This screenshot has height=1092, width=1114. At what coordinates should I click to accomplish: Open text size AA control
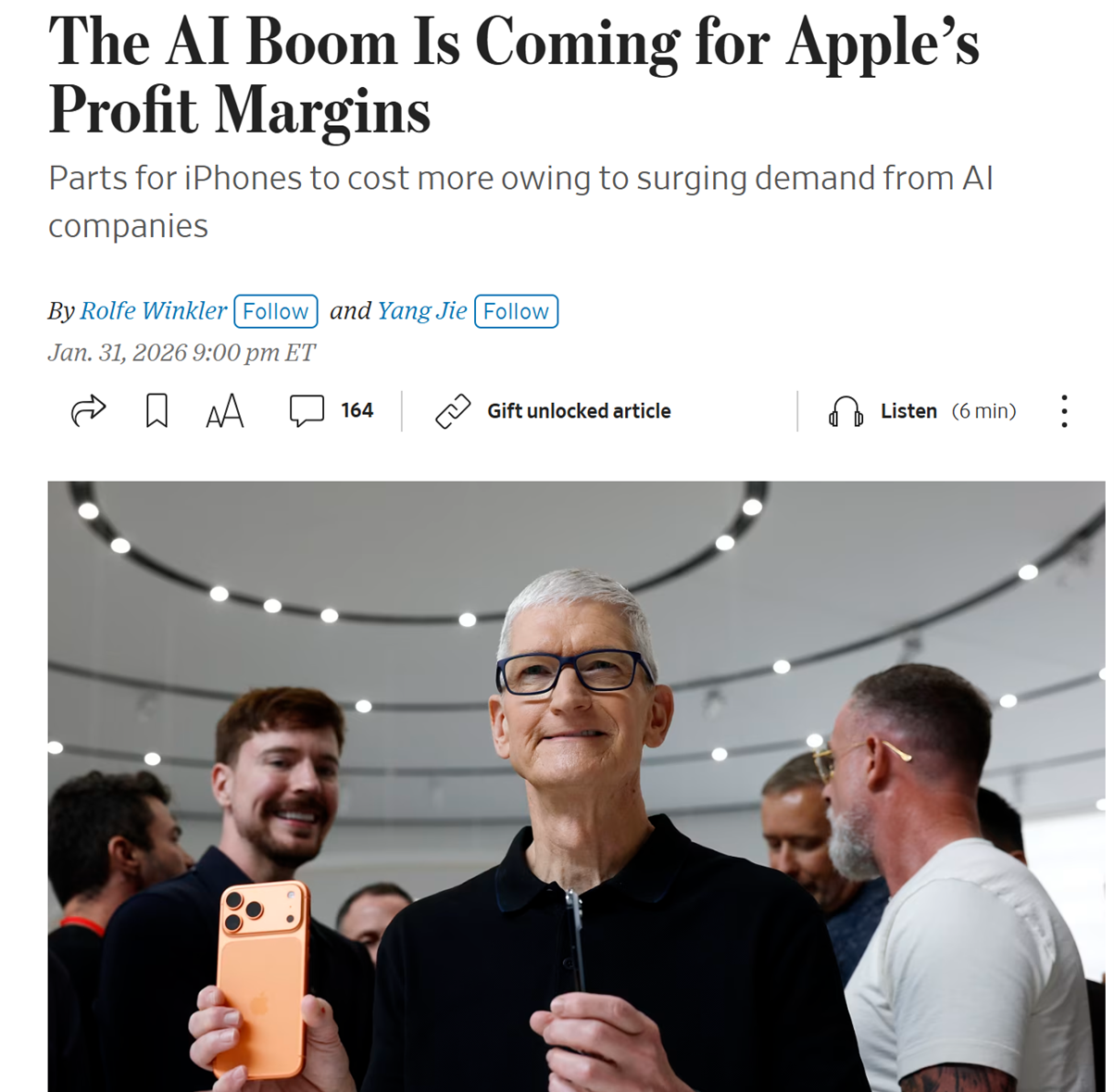pyautogui.click(x=225, y=411)
